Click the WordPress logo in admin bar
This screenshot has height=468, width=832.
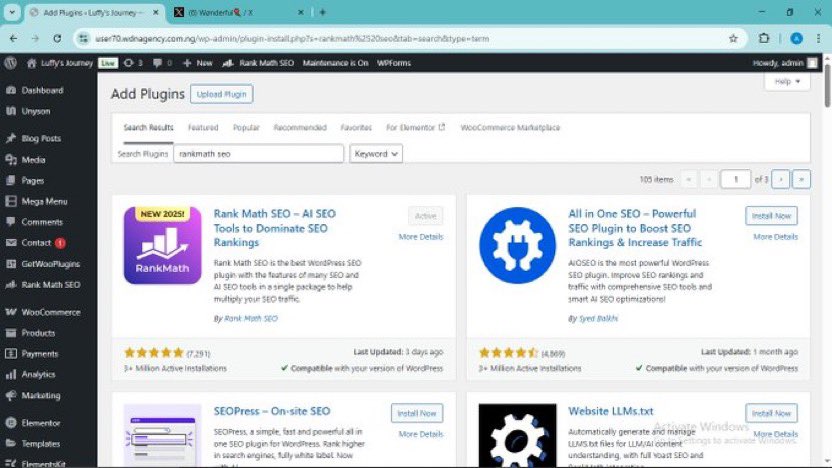click(11, 63)
